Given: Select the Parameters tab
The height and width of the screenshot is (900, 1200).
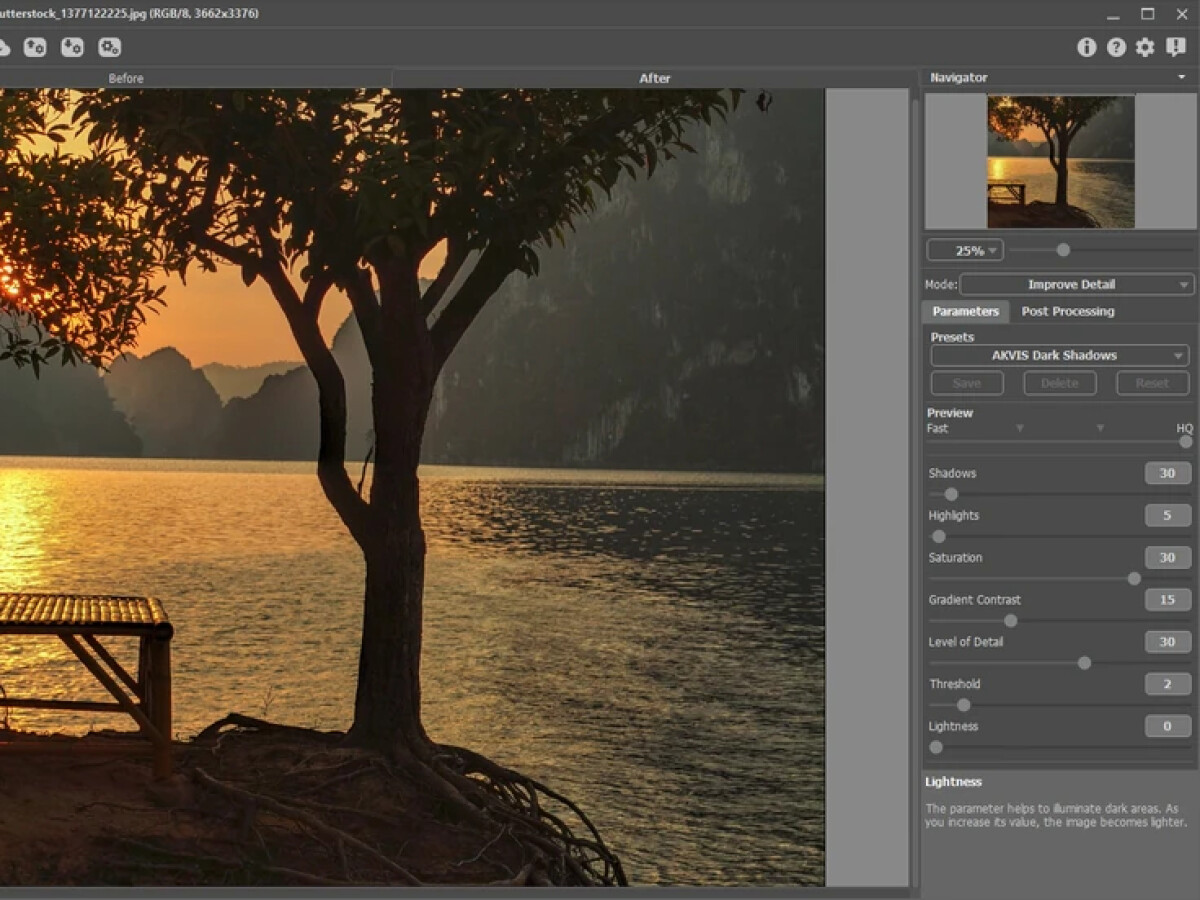Looking at the screenshot, I should [x=965, y=311].
